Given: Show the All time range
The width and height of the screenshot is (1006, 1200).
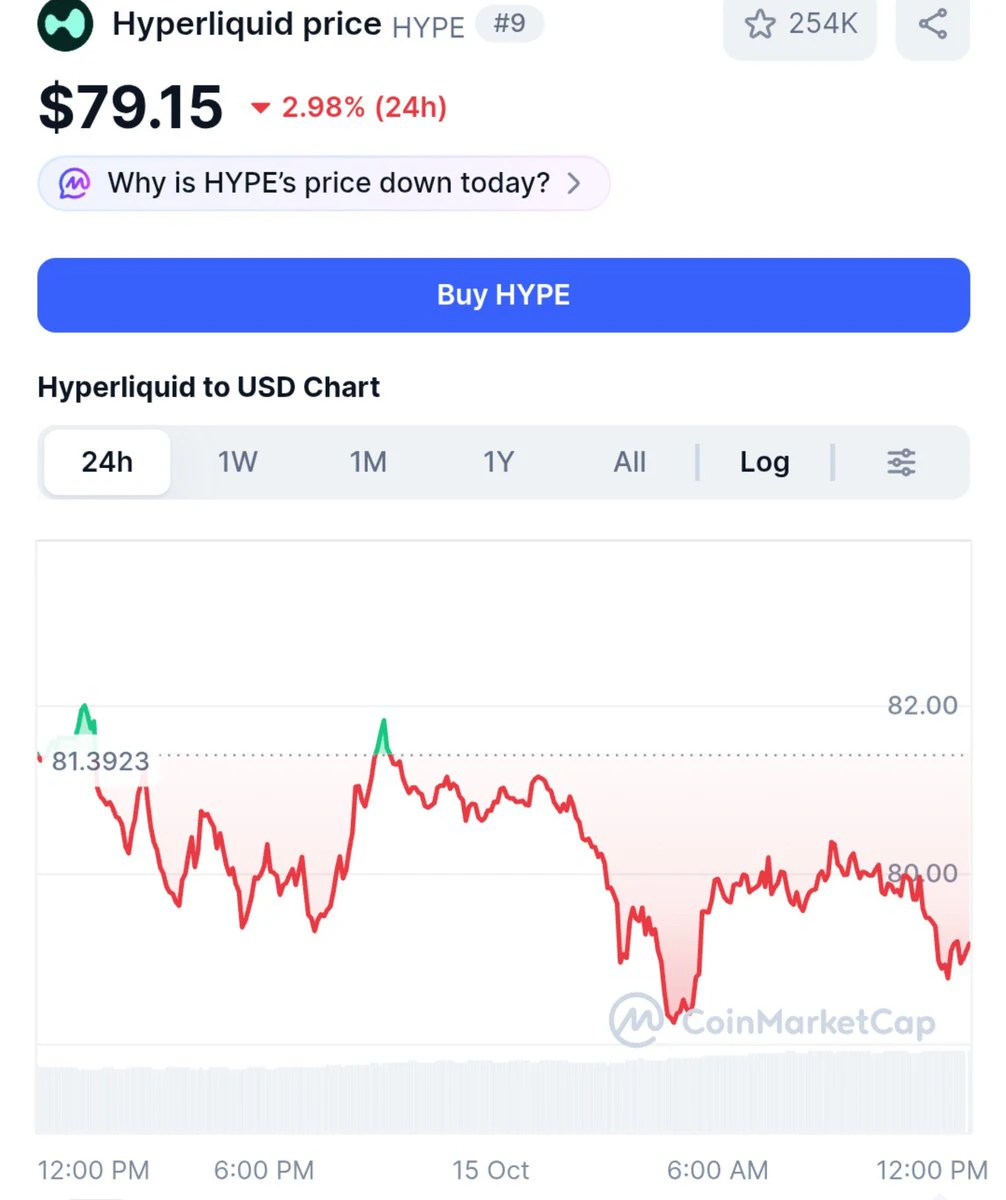Looking at the screenshot, I should [x=630, y=462].
